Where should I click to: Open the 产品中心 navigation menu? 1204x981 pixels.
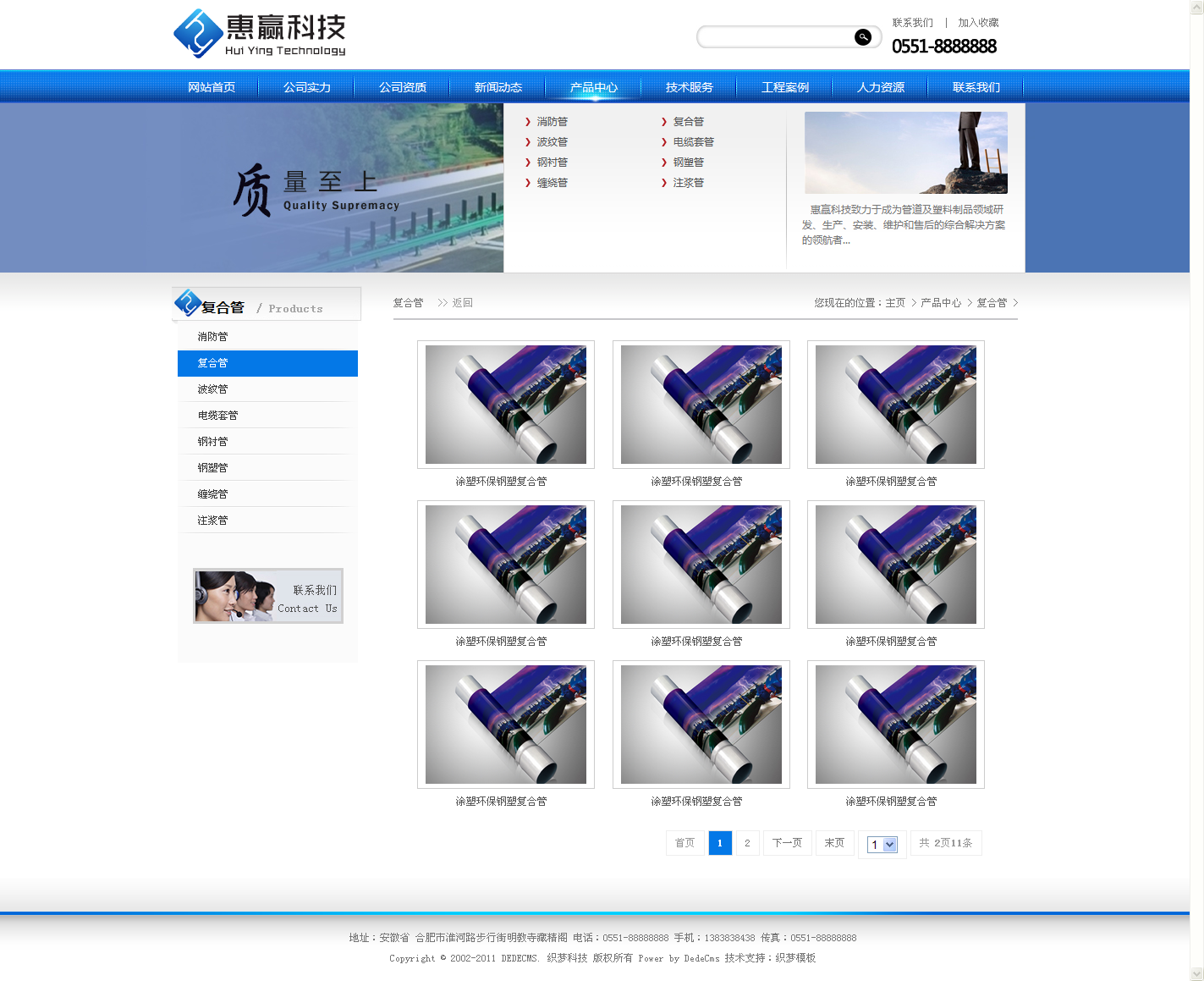(593, 87)
